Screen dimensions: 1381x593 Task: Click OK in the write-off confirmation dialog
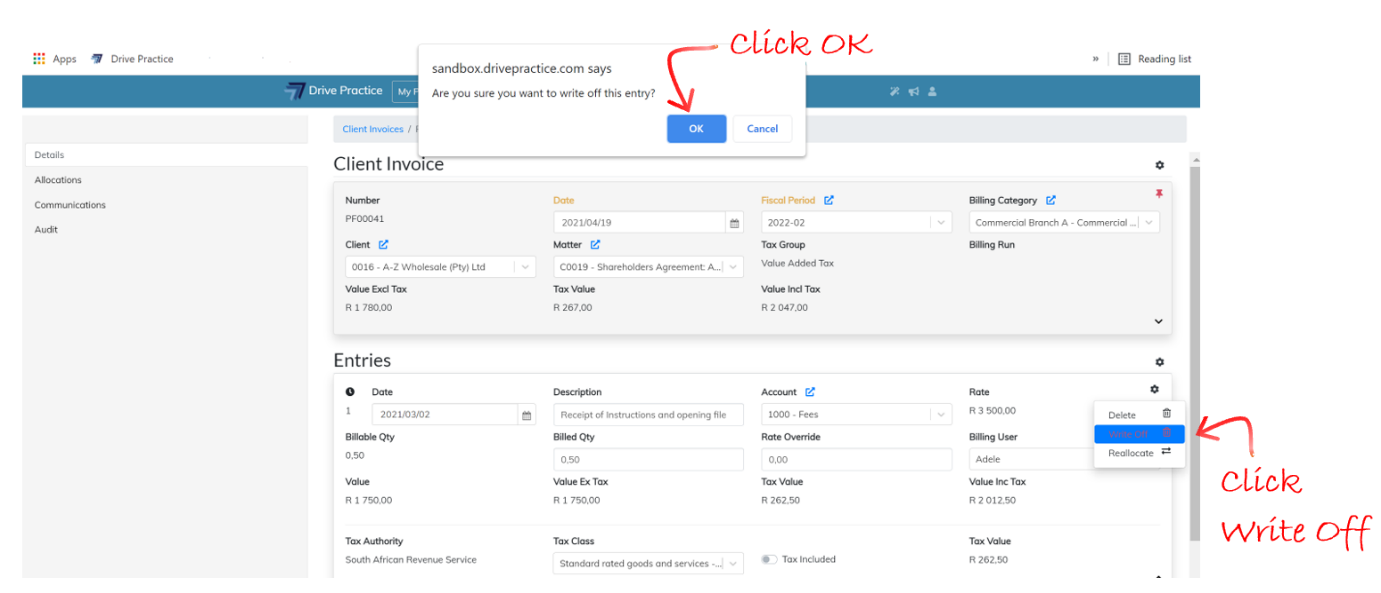(x=696, y=129)
